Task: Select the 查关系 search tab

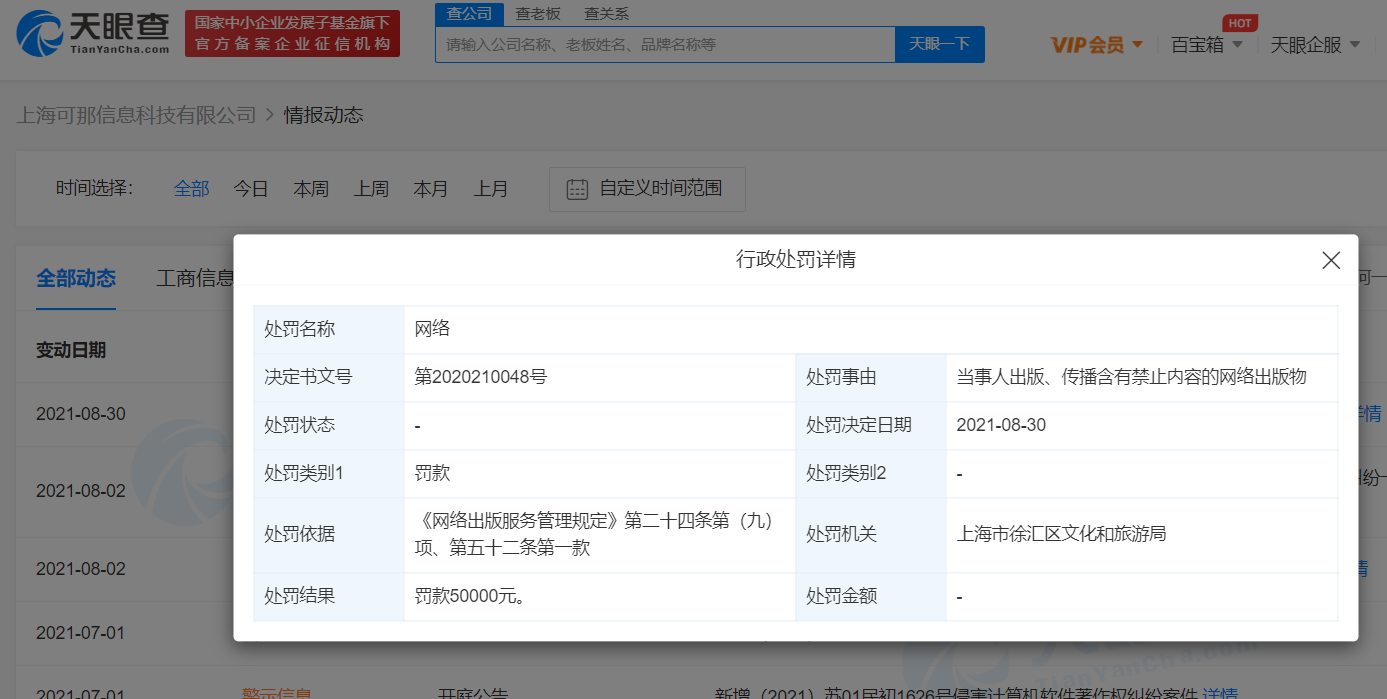Action: click(x=607, y=14)
